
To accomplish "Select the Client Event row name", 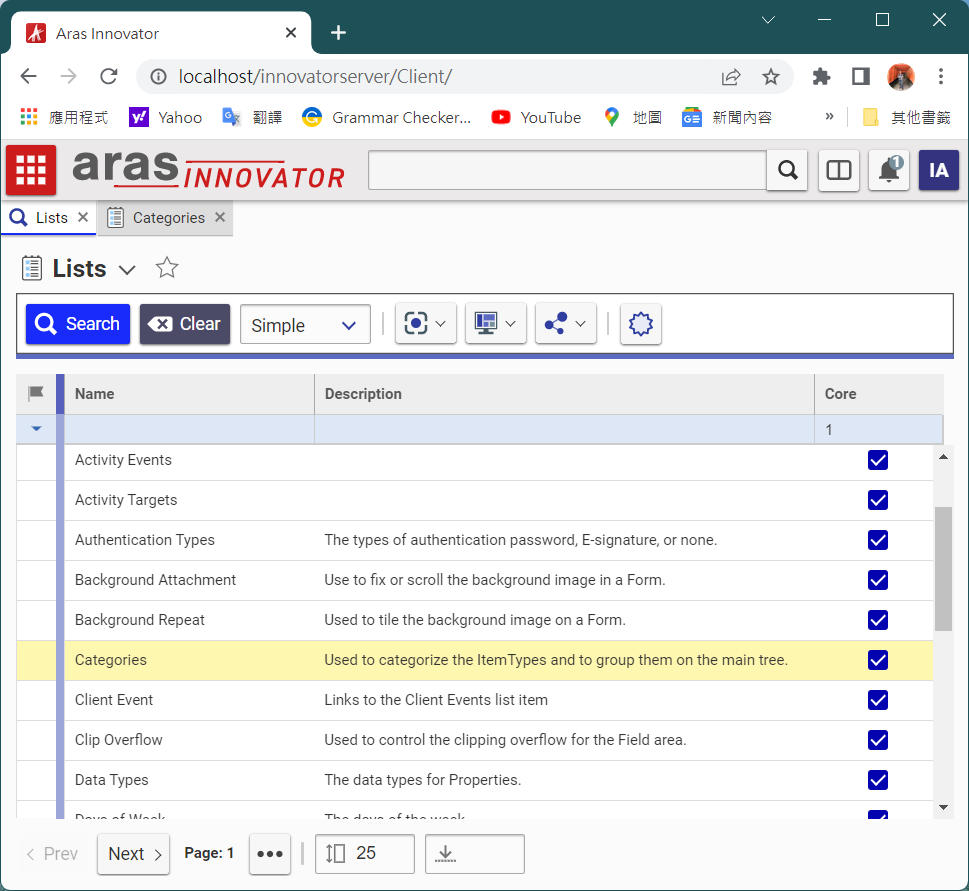I will click(114, 700).
